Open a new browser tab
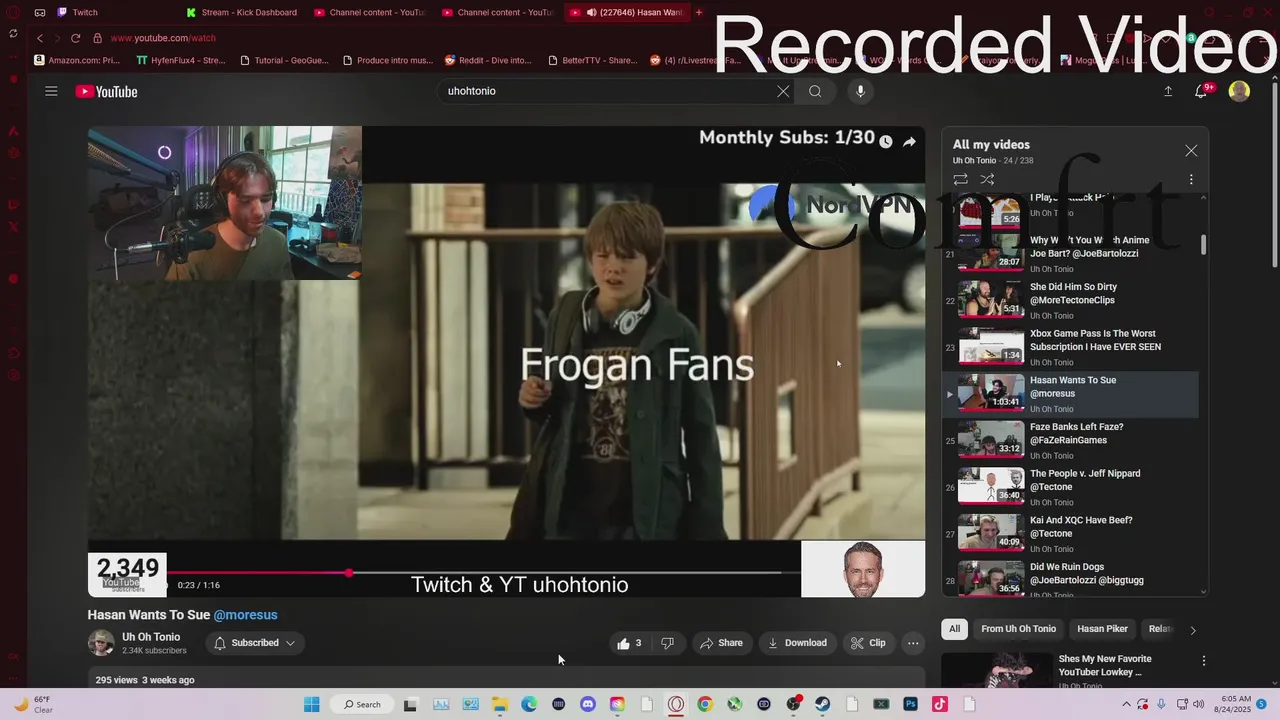1280x720 pixels. 699,12
